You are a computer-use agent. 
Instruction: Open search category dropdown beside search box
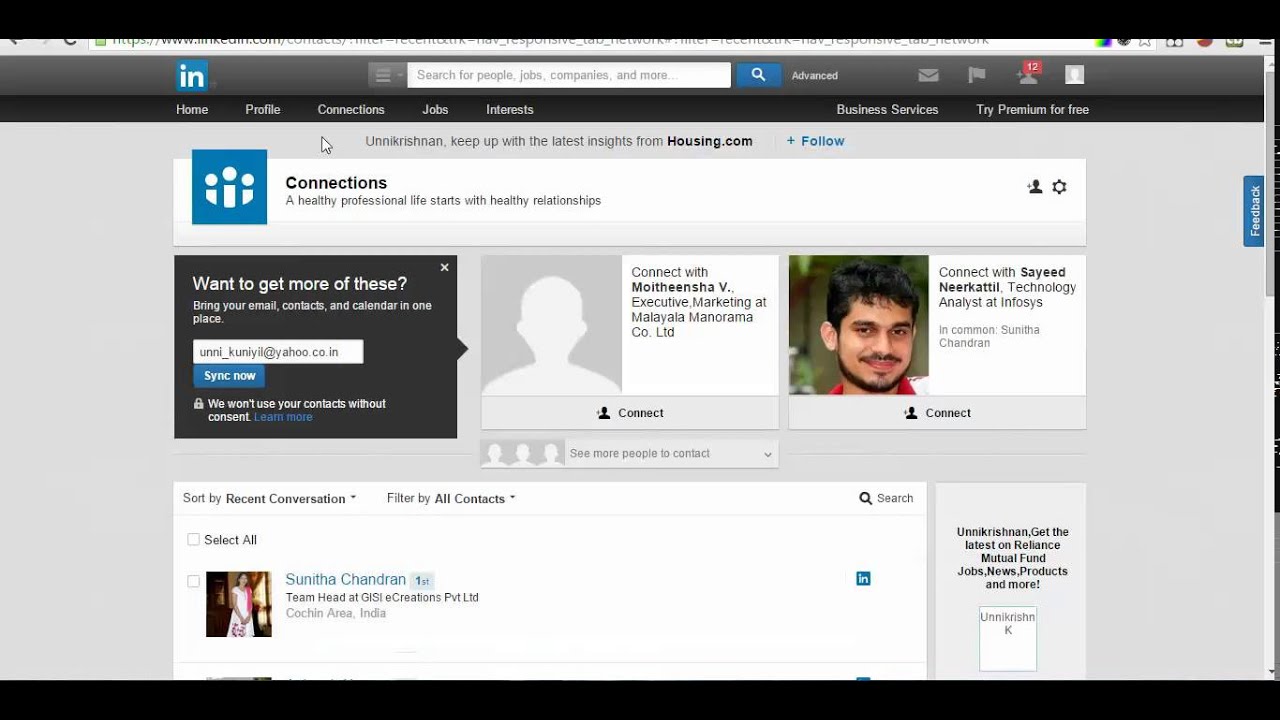(x=385, y=75)
